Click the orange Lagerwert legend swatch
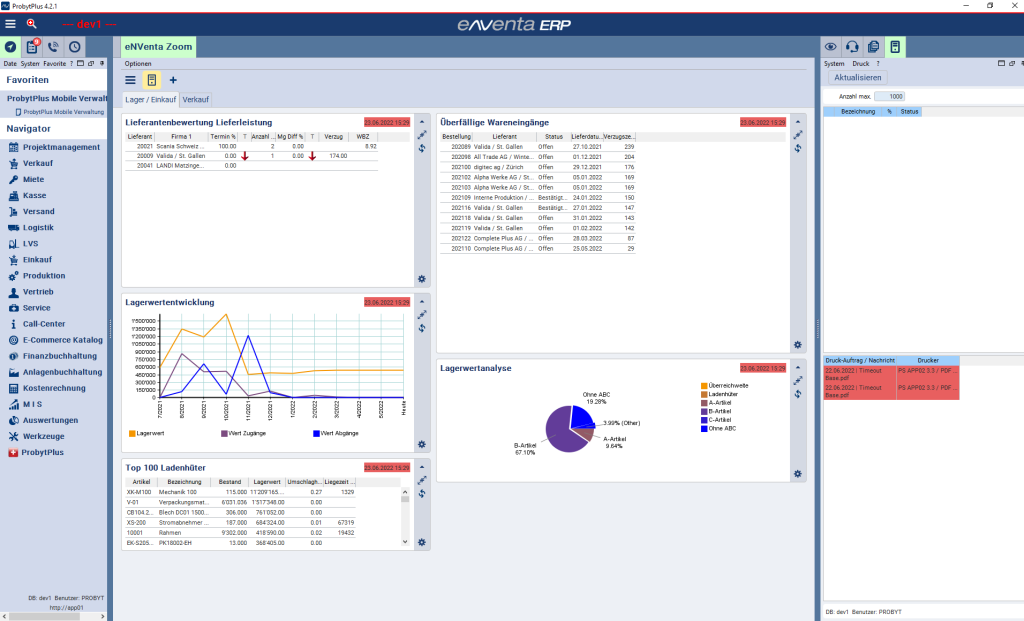1024x621 pixels. pos(132,433)
